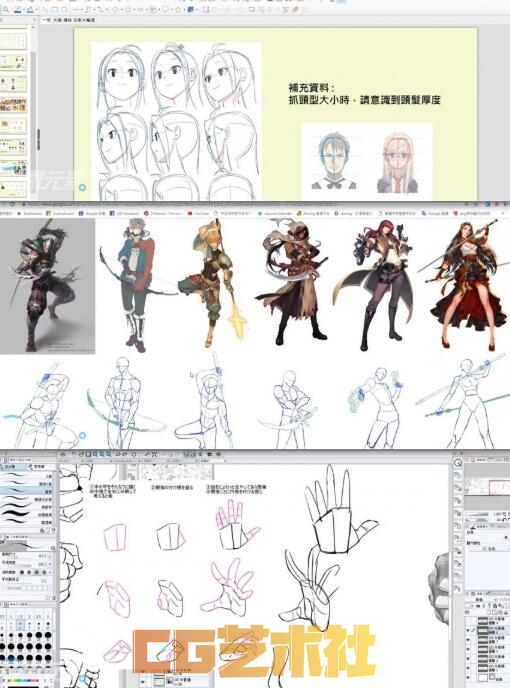Click the Navigator preview thumbnail
Image resolution: width=510 pixels, height=688 pixels.
(488, 487)
